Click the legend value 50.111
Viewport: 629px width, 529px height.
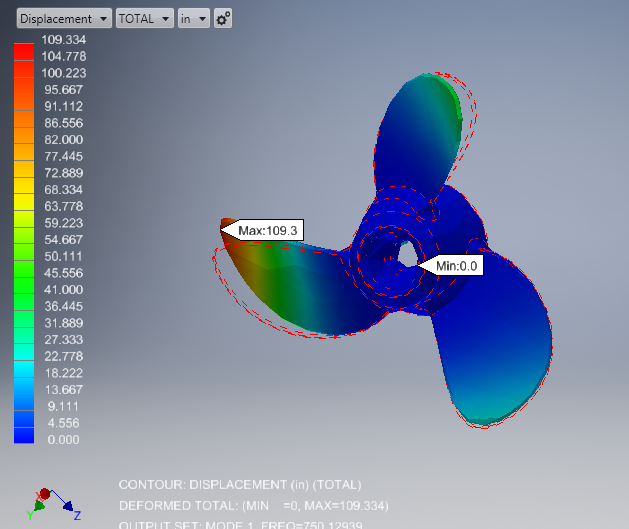point(64,256)
